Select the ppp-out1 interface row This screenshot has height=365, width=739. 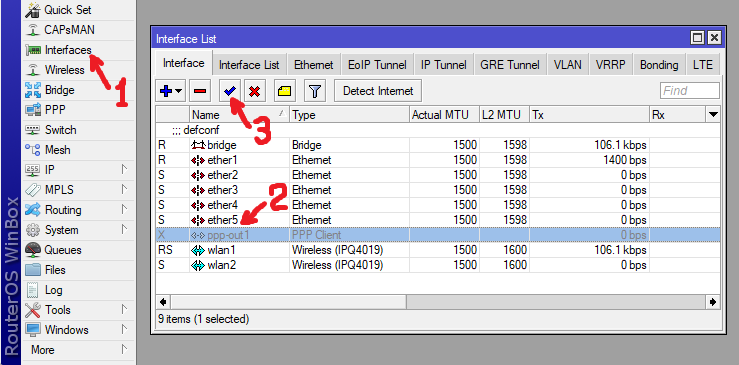pos(438,235)
